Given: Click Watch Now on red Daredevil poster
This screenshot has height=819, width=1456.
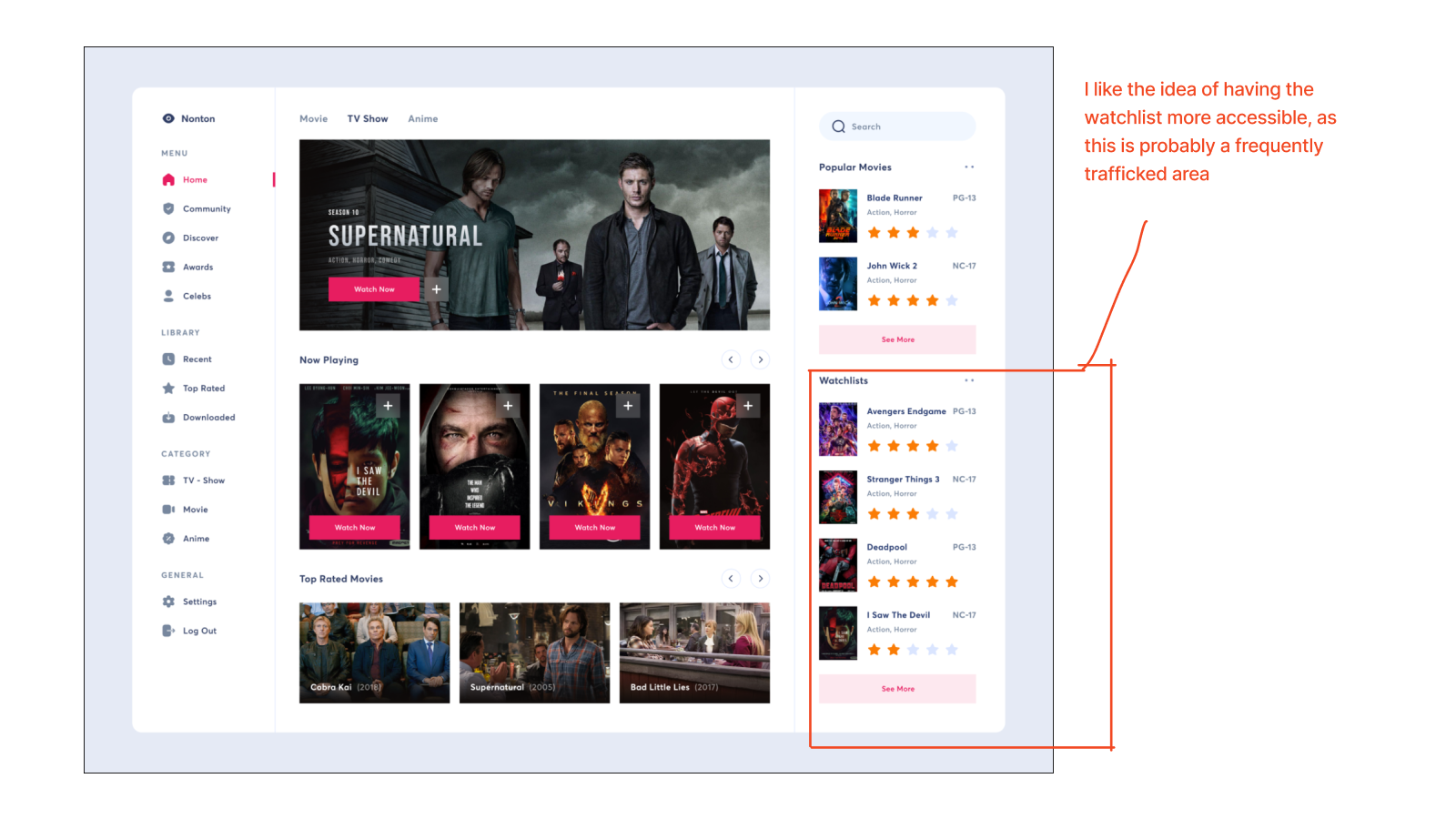Looking at the screenshot, I should pyautogui.click(x=715, y=527).
